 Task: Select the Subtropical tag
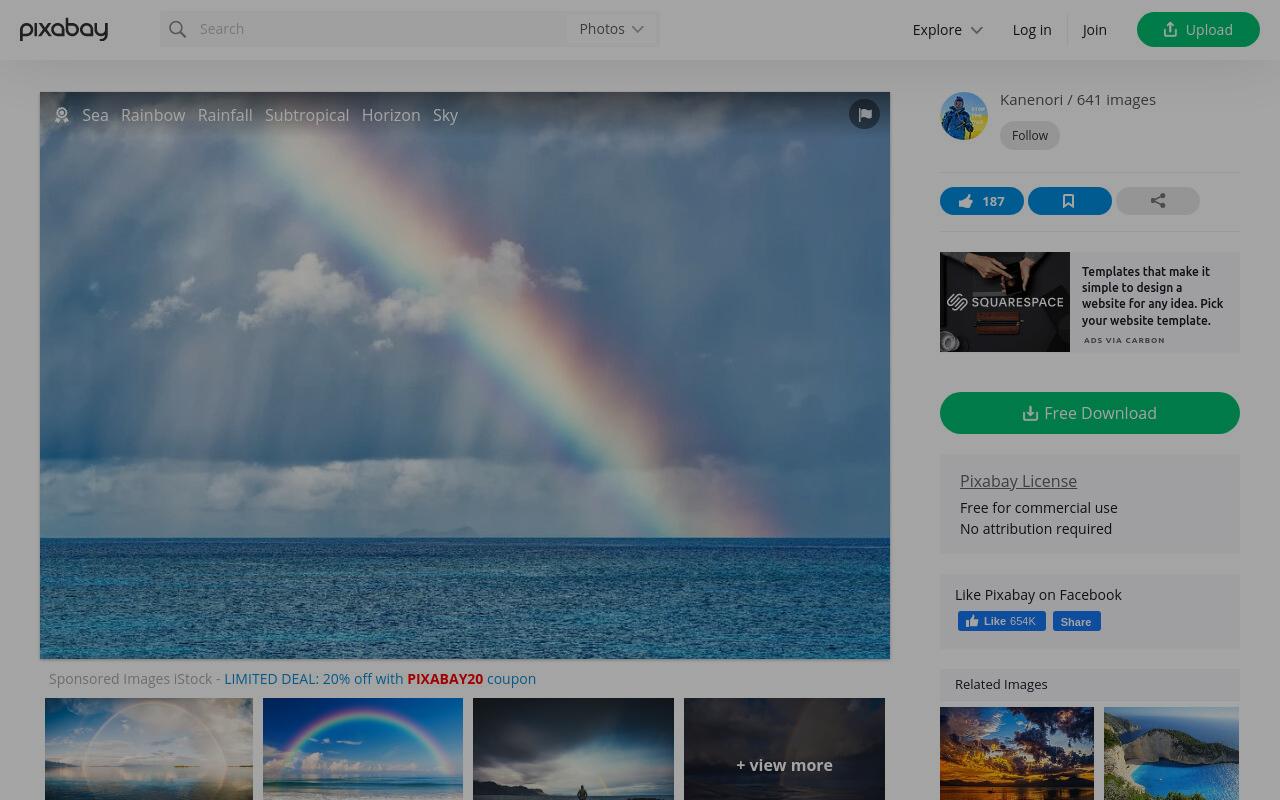(307, 115)
